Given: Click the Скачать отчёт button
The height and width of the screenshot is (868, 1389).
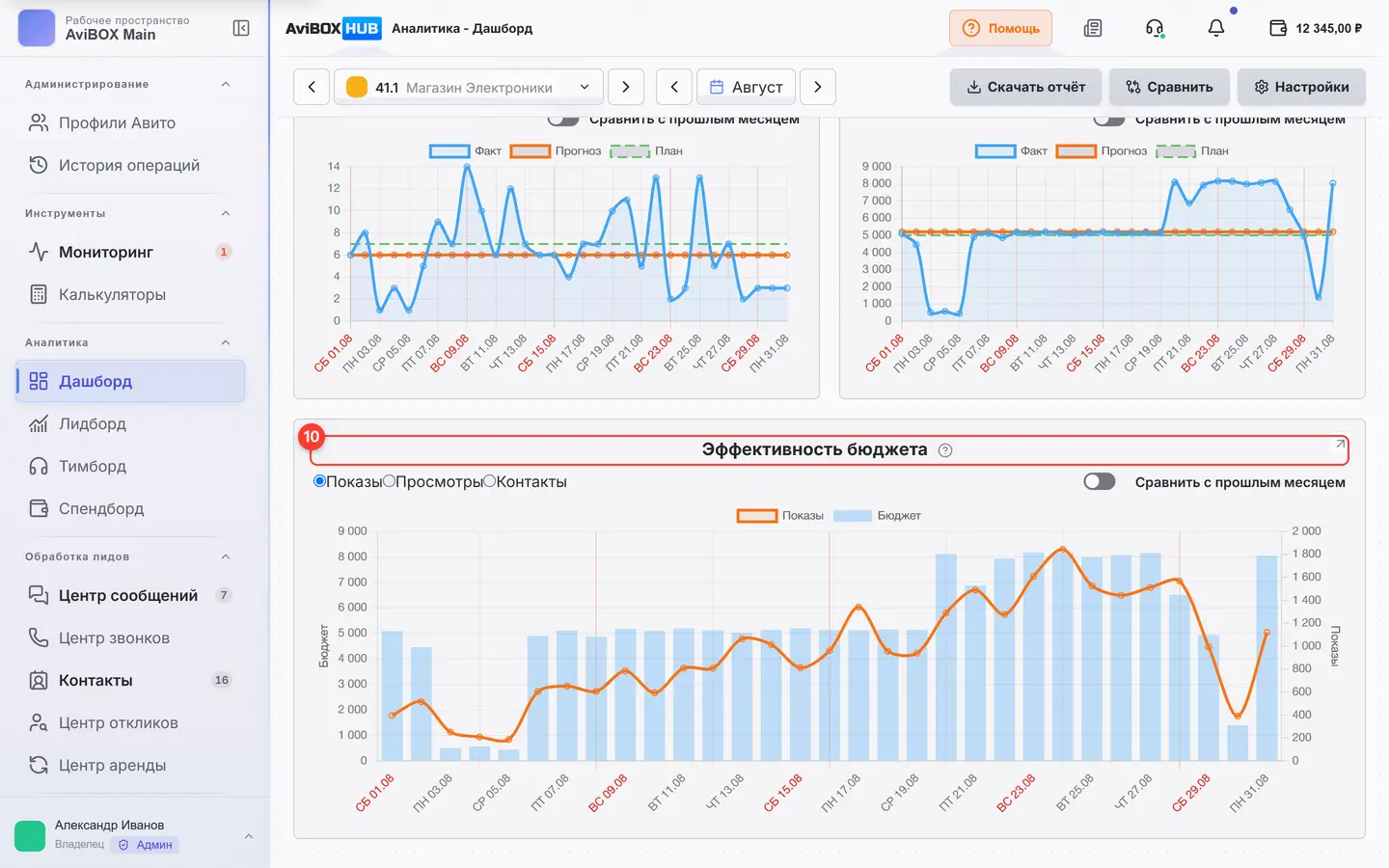Looking at the screenshot, I should coord(1026,87).
